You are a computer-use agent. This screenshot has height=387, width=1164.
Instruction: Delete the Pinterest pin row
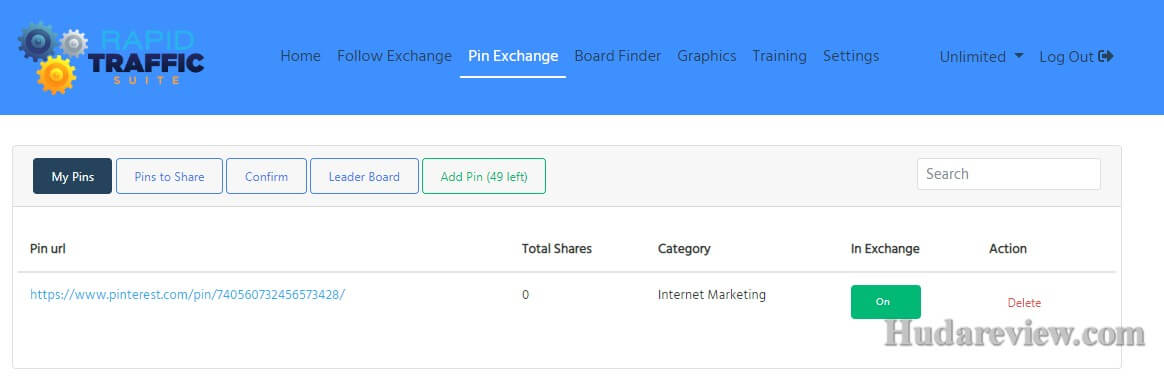tap(1024, 302)
